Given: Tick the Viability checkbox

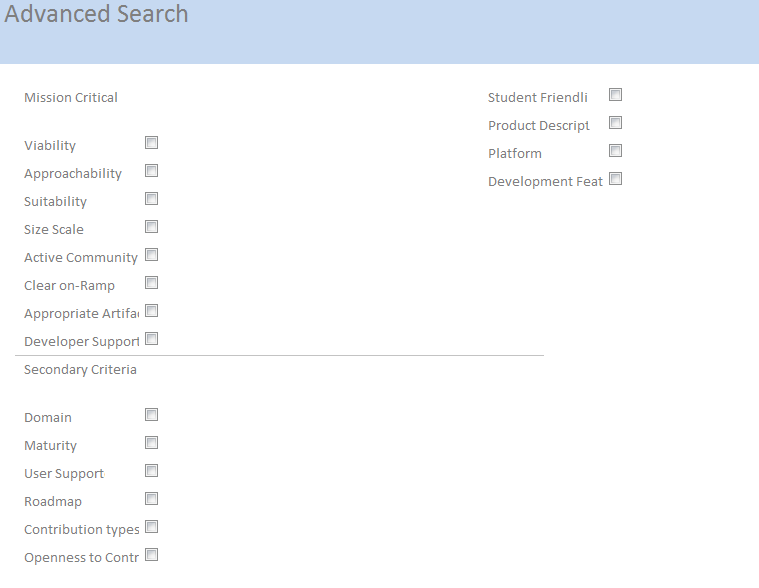Looking at the screenshot, I should (x=152, y=143).
